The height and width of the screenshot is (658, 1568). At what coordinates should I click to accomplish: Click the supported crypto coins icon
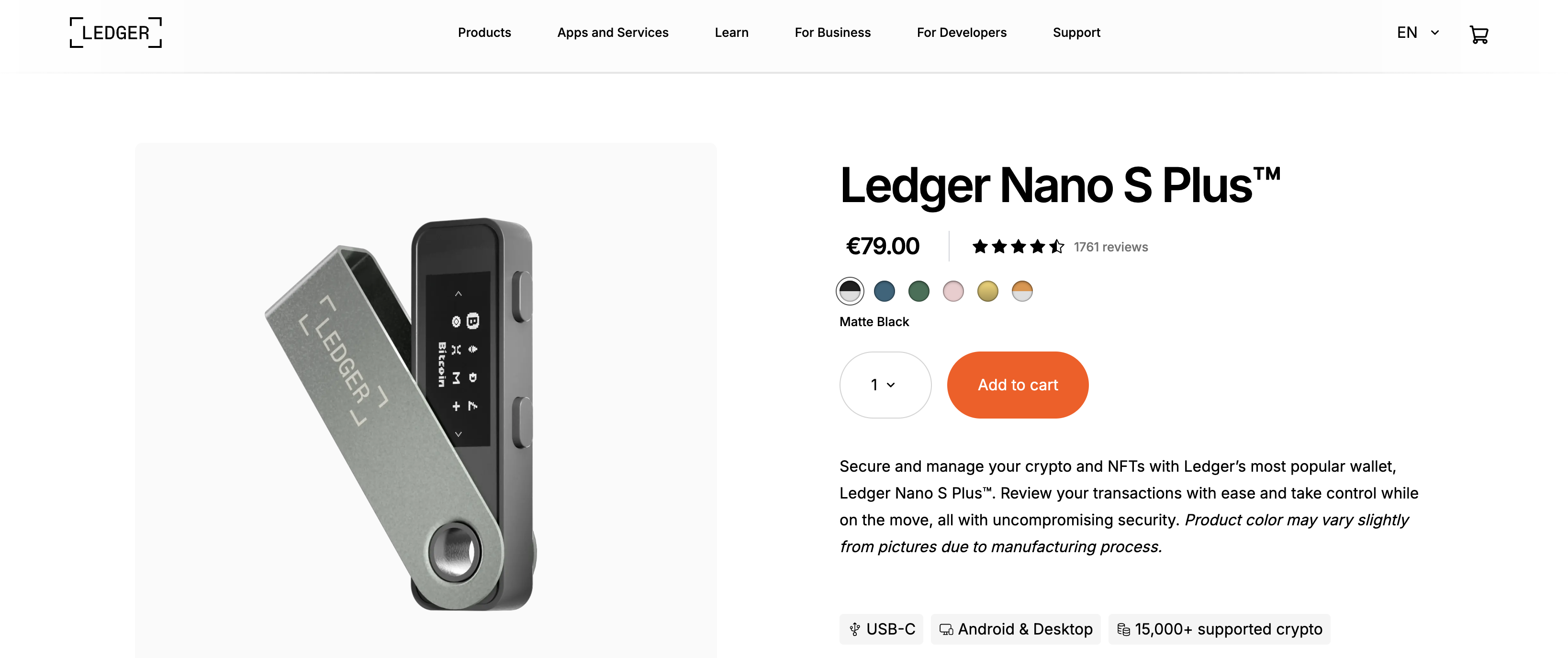1123,629
